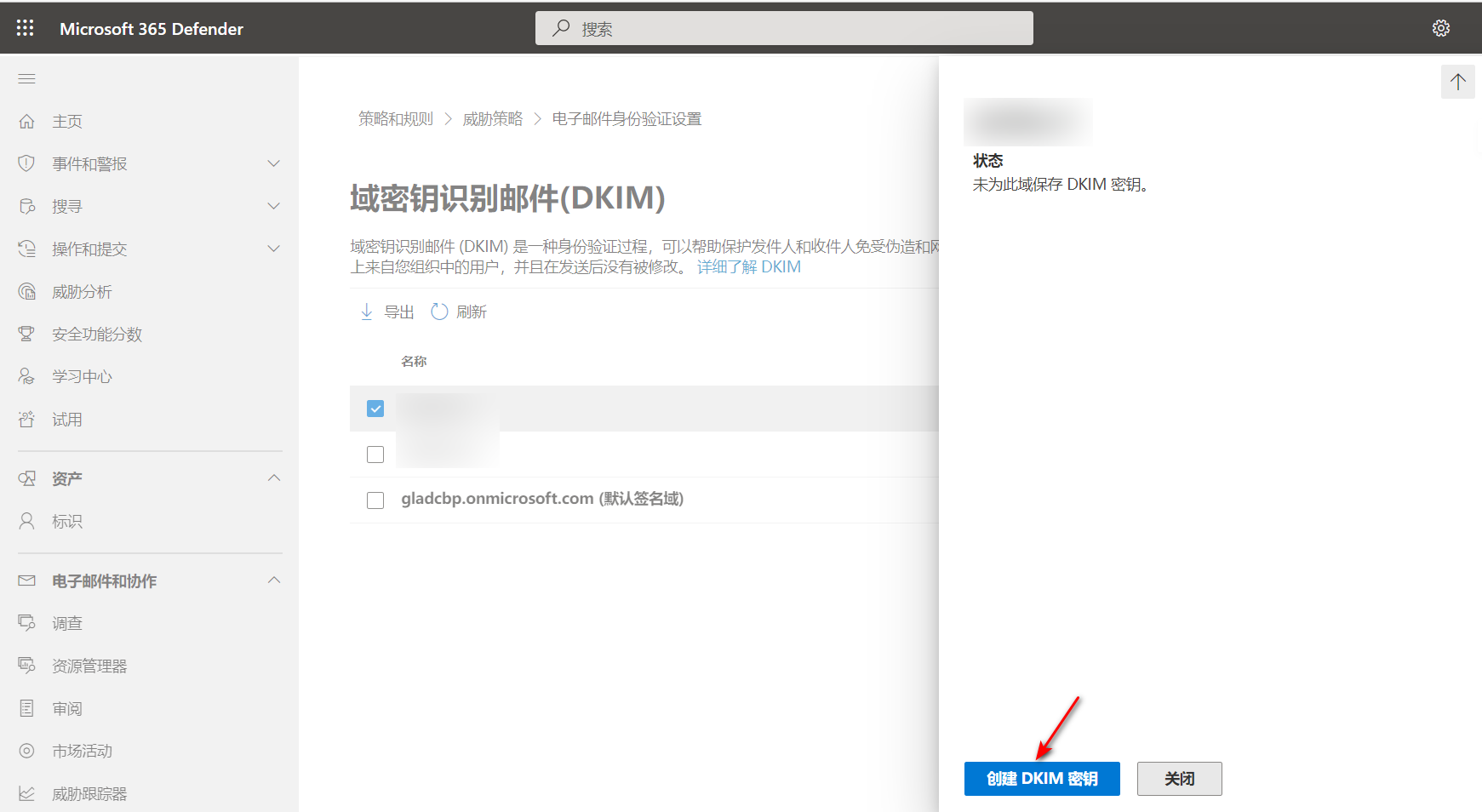1482x812 pixels.
Task: Click the 导出 download arrow icon
Action: coord(367,312)
